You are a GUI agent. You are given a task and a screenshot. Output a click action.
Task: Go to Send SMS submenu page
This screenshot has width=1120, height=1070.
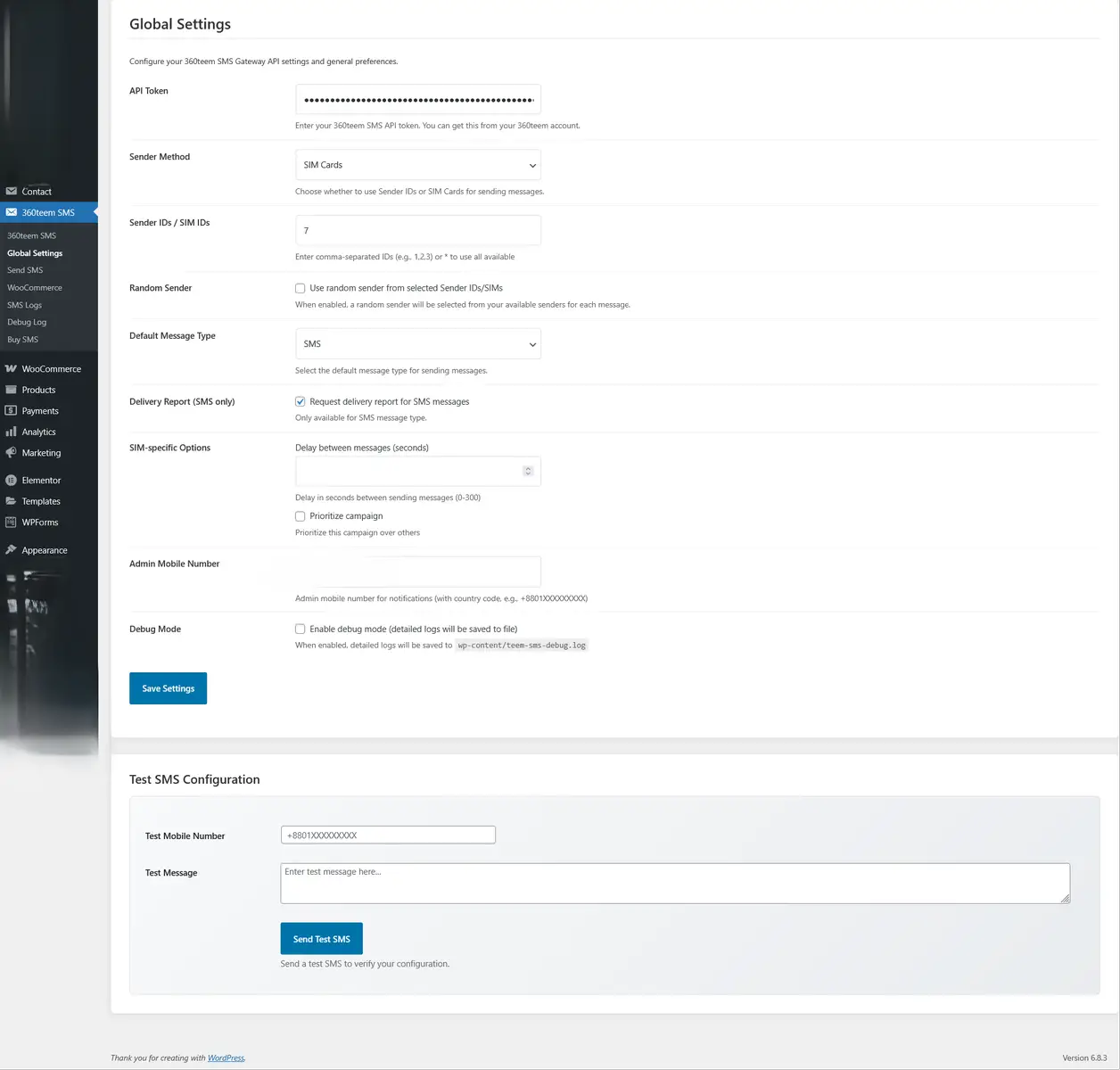(25, 270)
